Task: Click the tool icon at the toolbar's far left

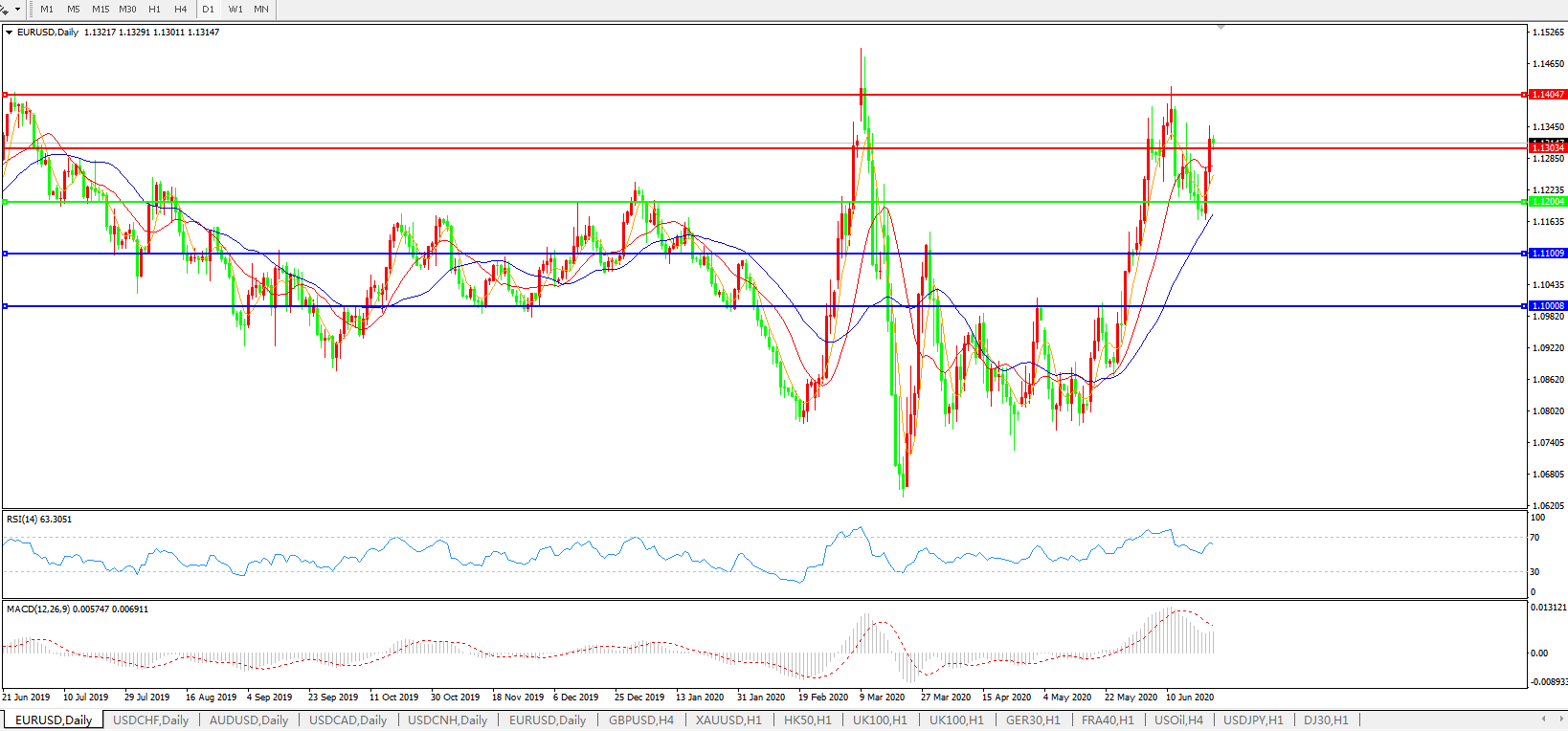Action: (5, 9)
